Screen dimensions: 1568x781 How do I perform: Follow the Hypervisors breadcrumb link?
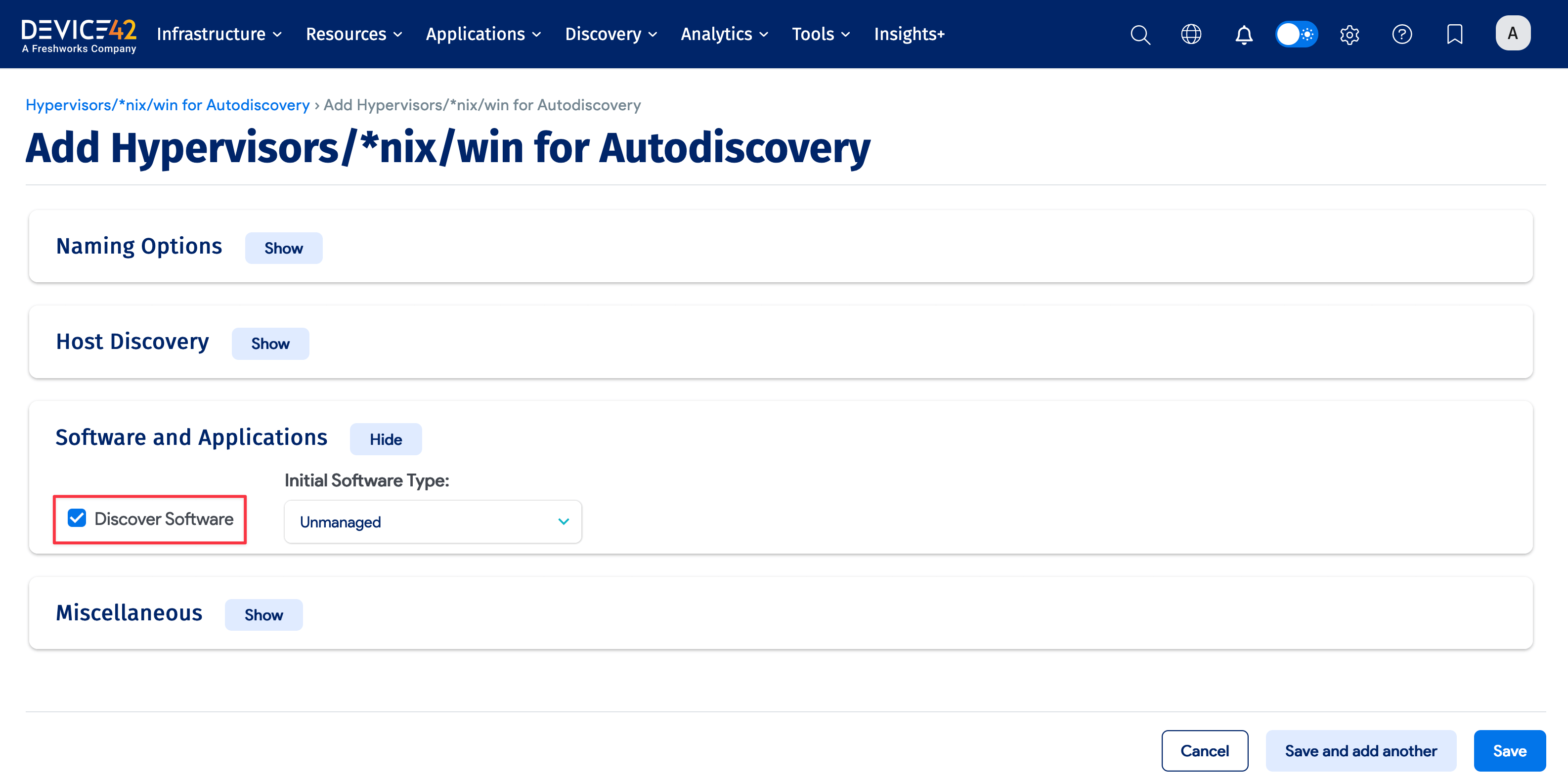(168, 105)
